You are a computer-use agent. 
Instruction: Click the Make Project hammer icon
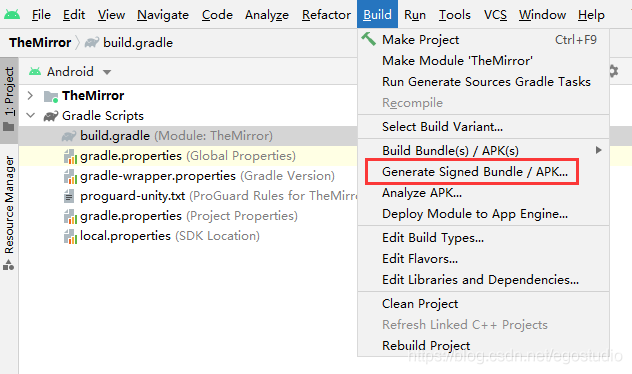tap(368, 39)
